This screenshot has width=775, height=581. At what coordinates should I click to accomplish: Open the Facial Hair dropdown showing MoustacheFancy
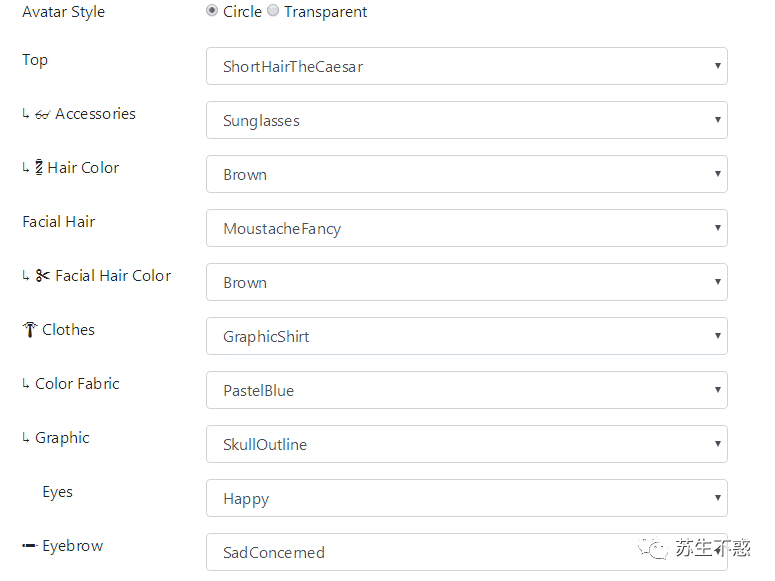(x=466, y=229)
